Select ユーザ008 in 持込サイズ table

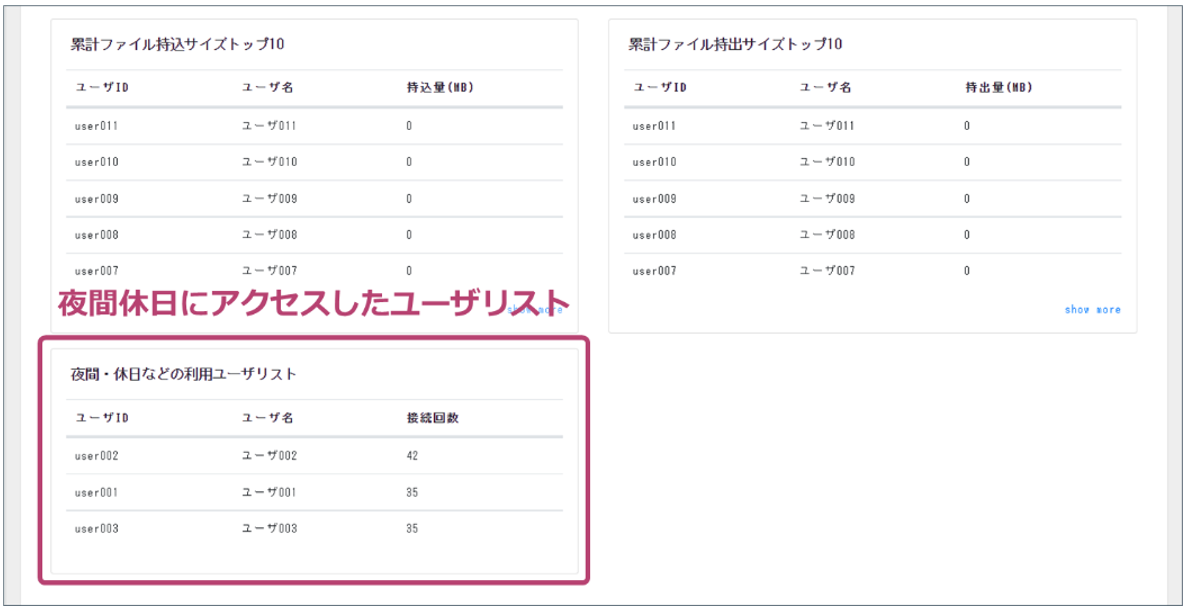coord(269,235)
